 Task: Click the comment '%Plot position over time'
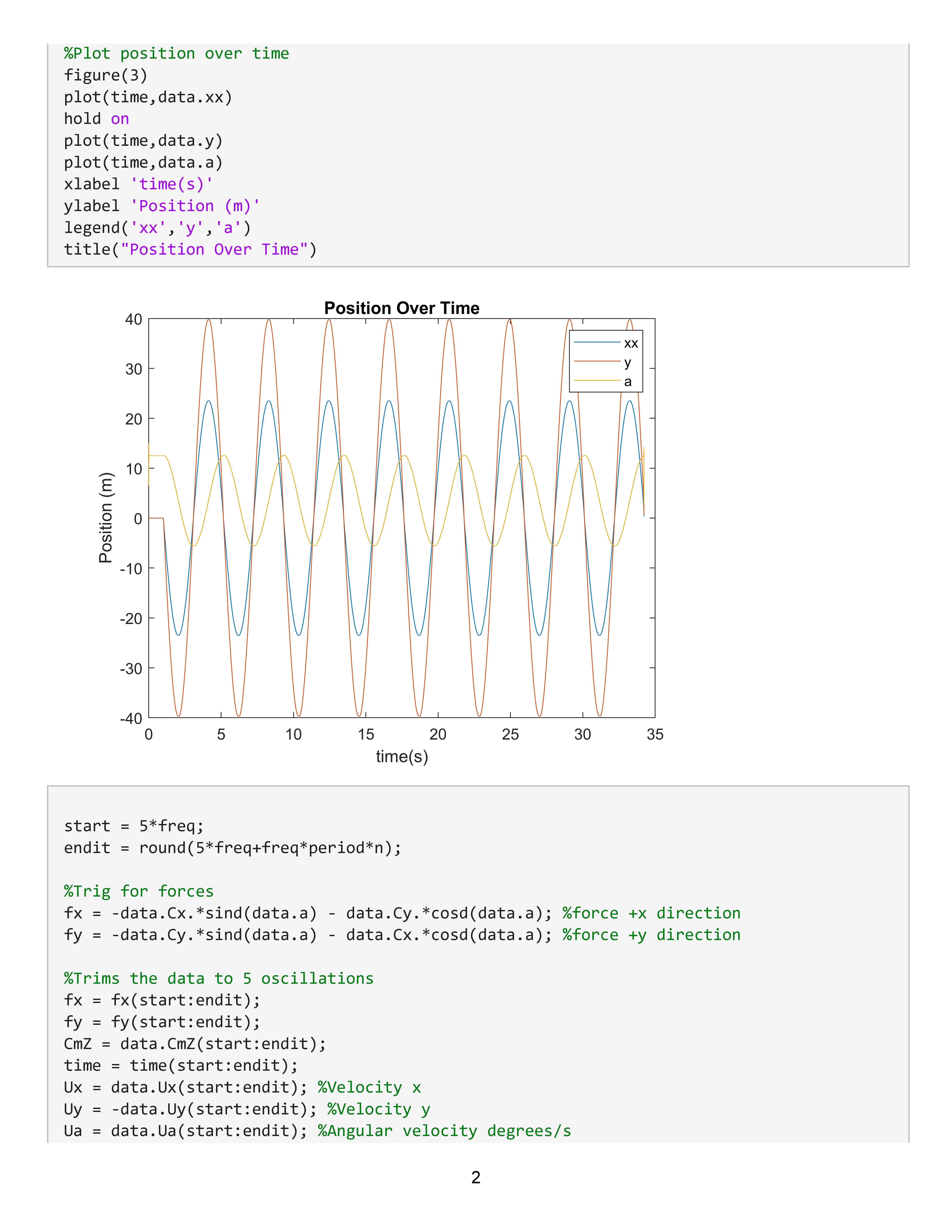click(177, 54)
